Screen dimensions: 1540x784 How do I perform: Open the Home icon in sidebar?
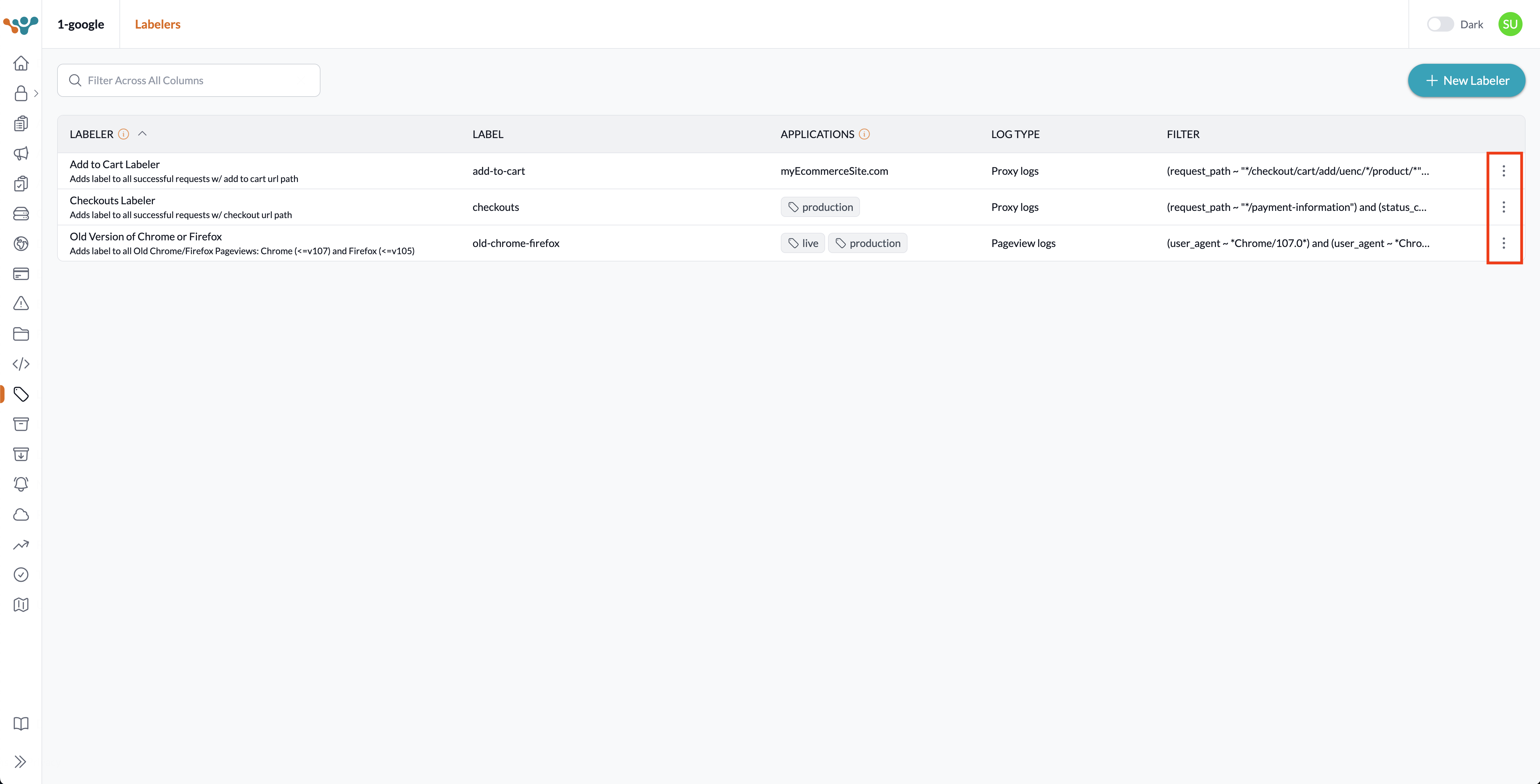pos(21,63)
